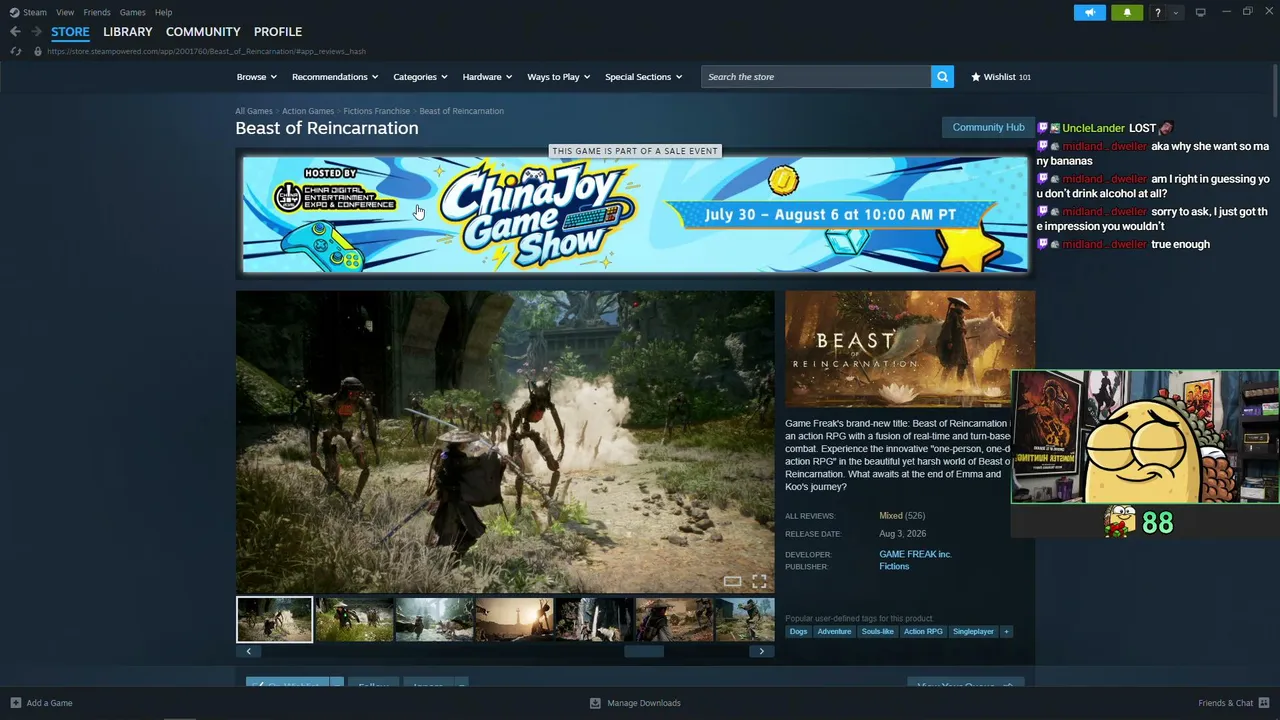Expand the Recommendations menu
Image resolution: width=1280 pixels, height=720 pixels.
335,77
